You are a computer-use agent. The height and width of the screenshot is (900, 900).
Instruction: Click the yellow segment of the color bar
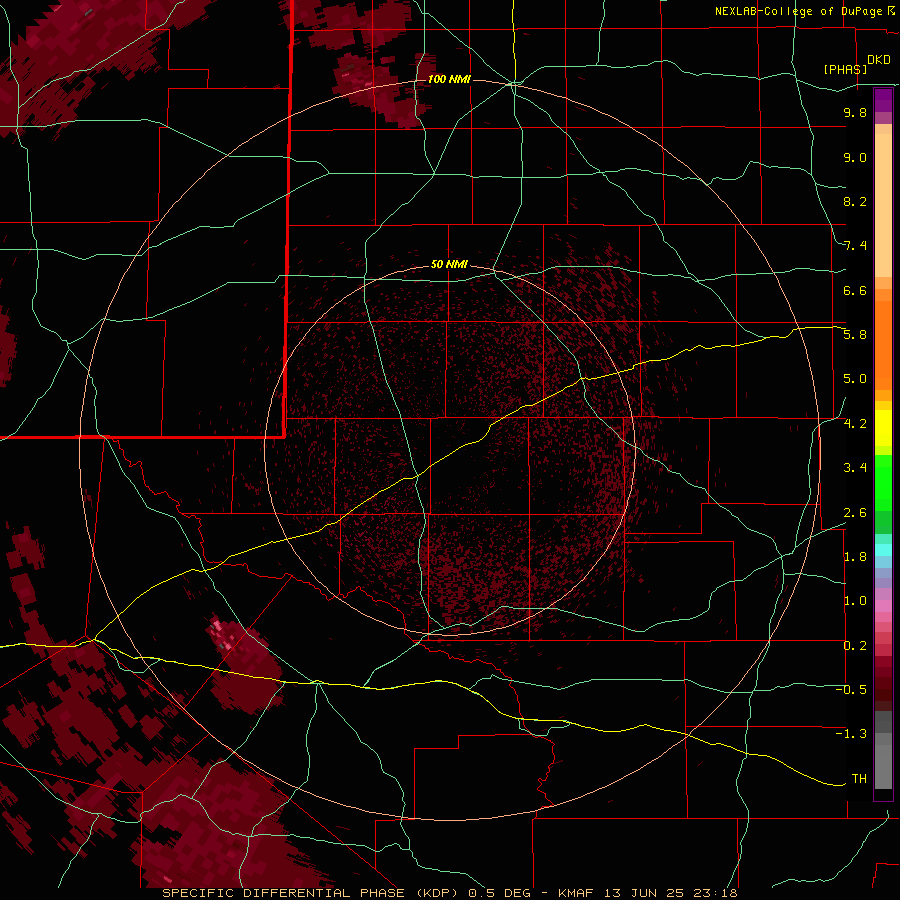click(883, 428)
